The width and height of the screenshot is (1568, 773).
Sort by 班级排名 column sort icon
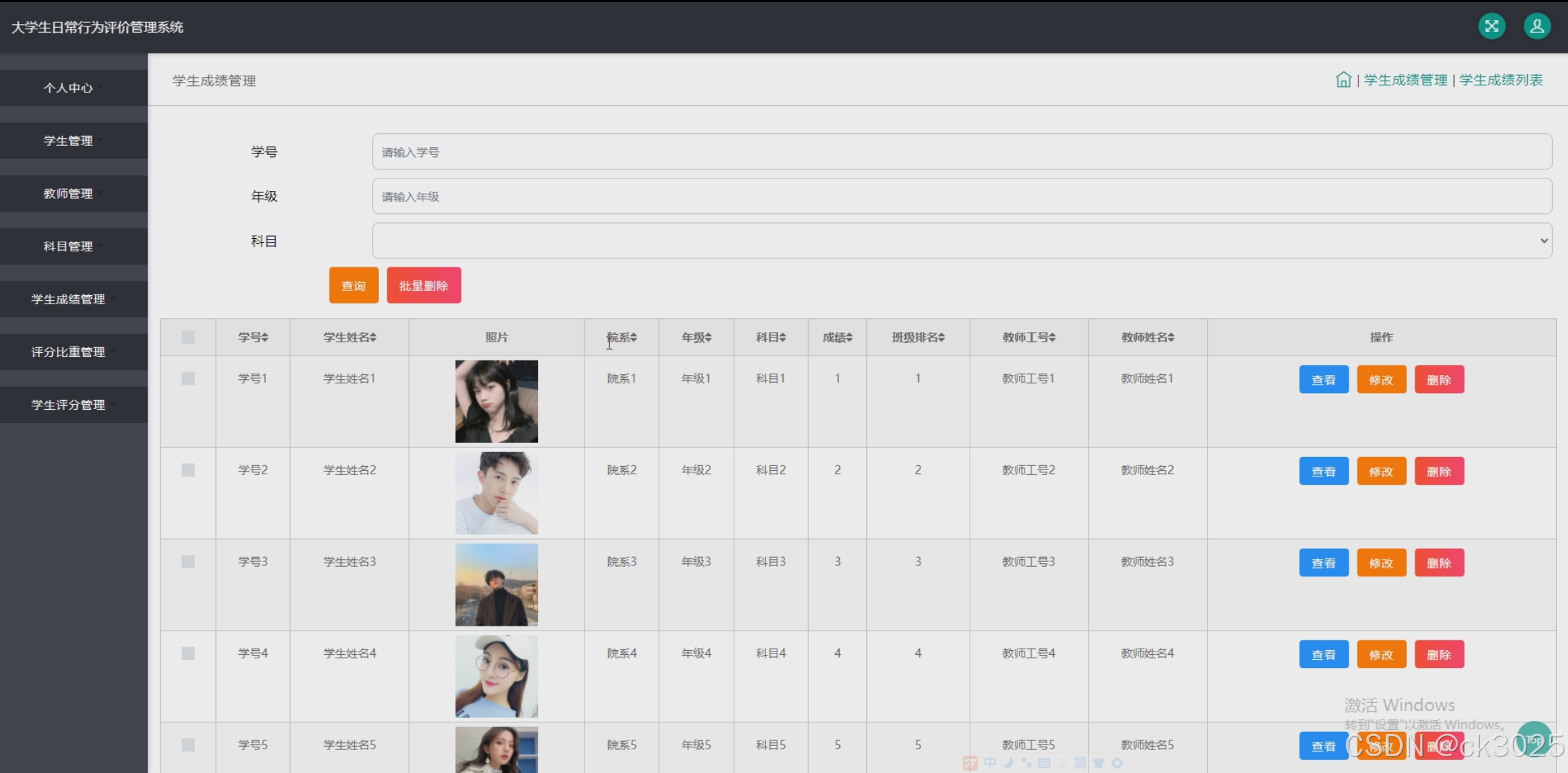point(941,338)
